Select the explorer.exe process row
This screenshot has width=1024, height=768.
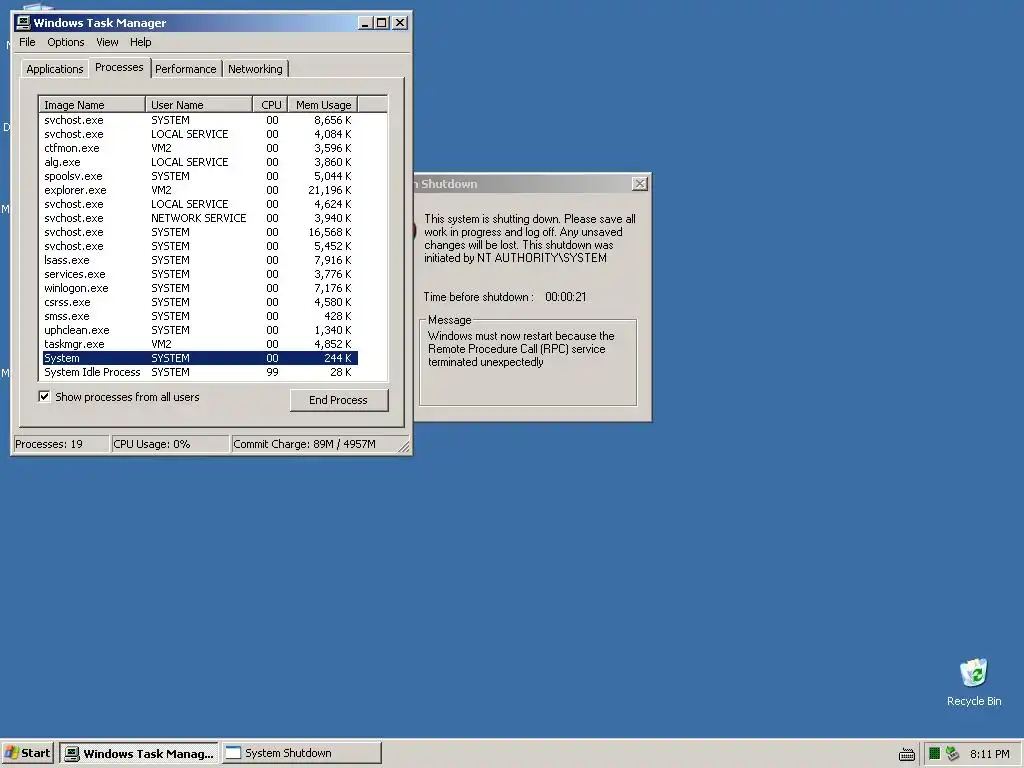point(200,190)
